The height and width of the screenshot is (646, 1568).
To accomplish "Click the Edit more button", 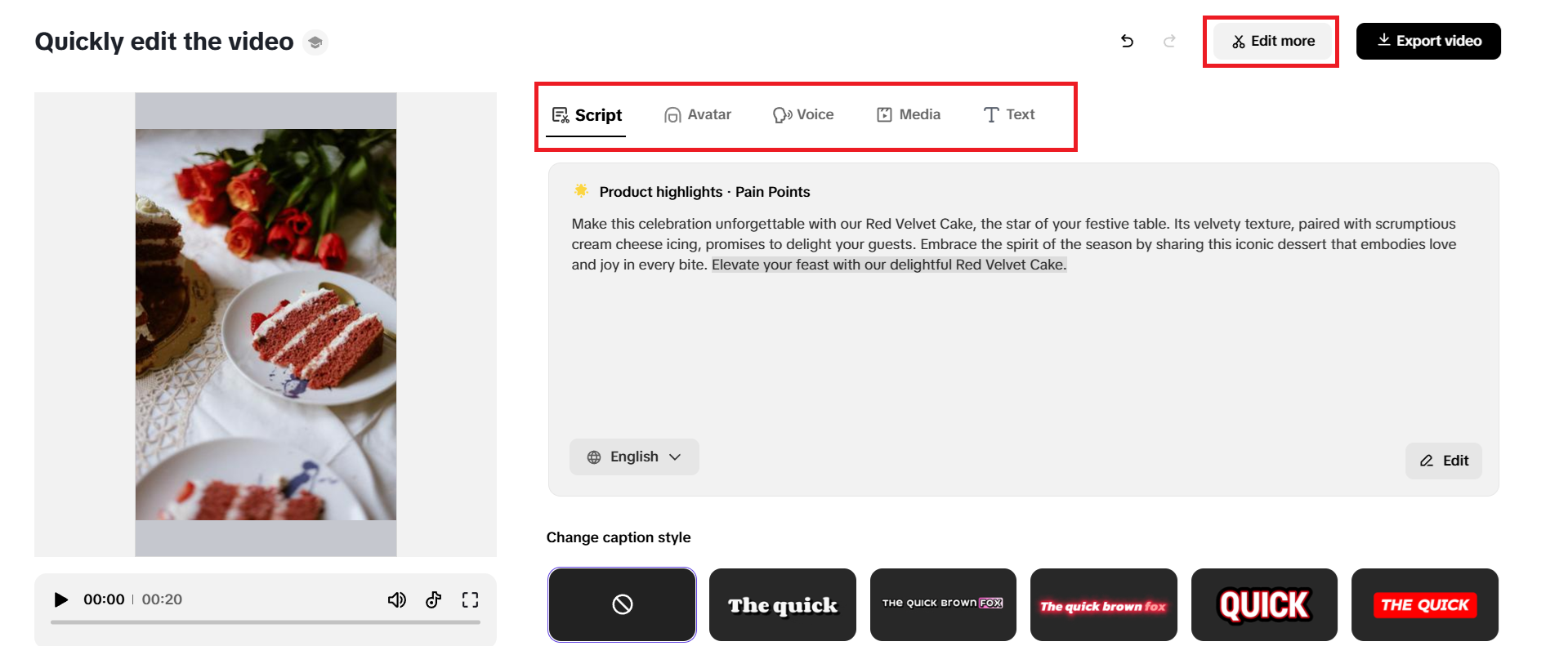I will click(x=1273, y=41).
